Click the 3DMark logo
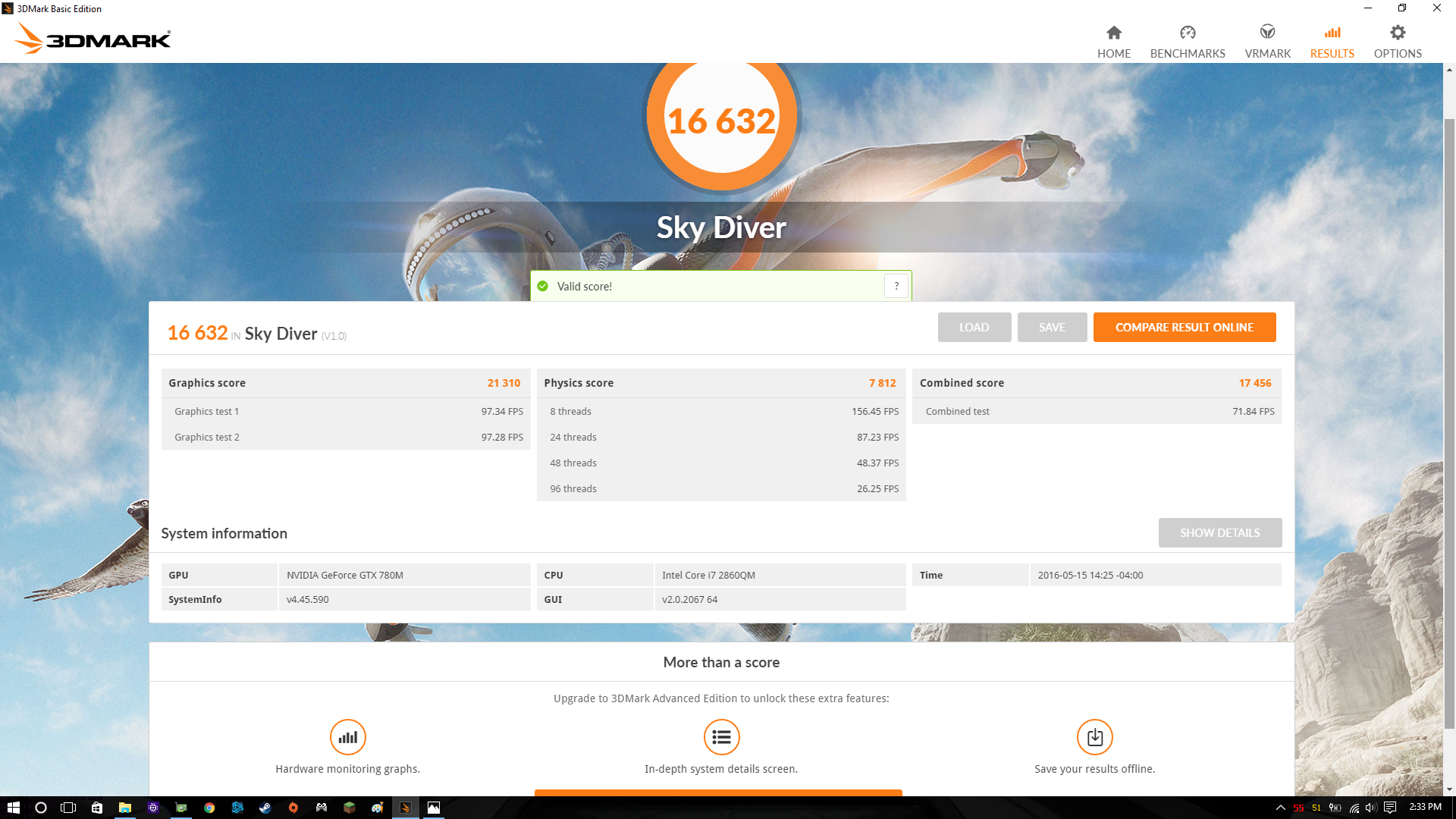The width and height of the screenshot is (1456, 819). coord(93,39)
